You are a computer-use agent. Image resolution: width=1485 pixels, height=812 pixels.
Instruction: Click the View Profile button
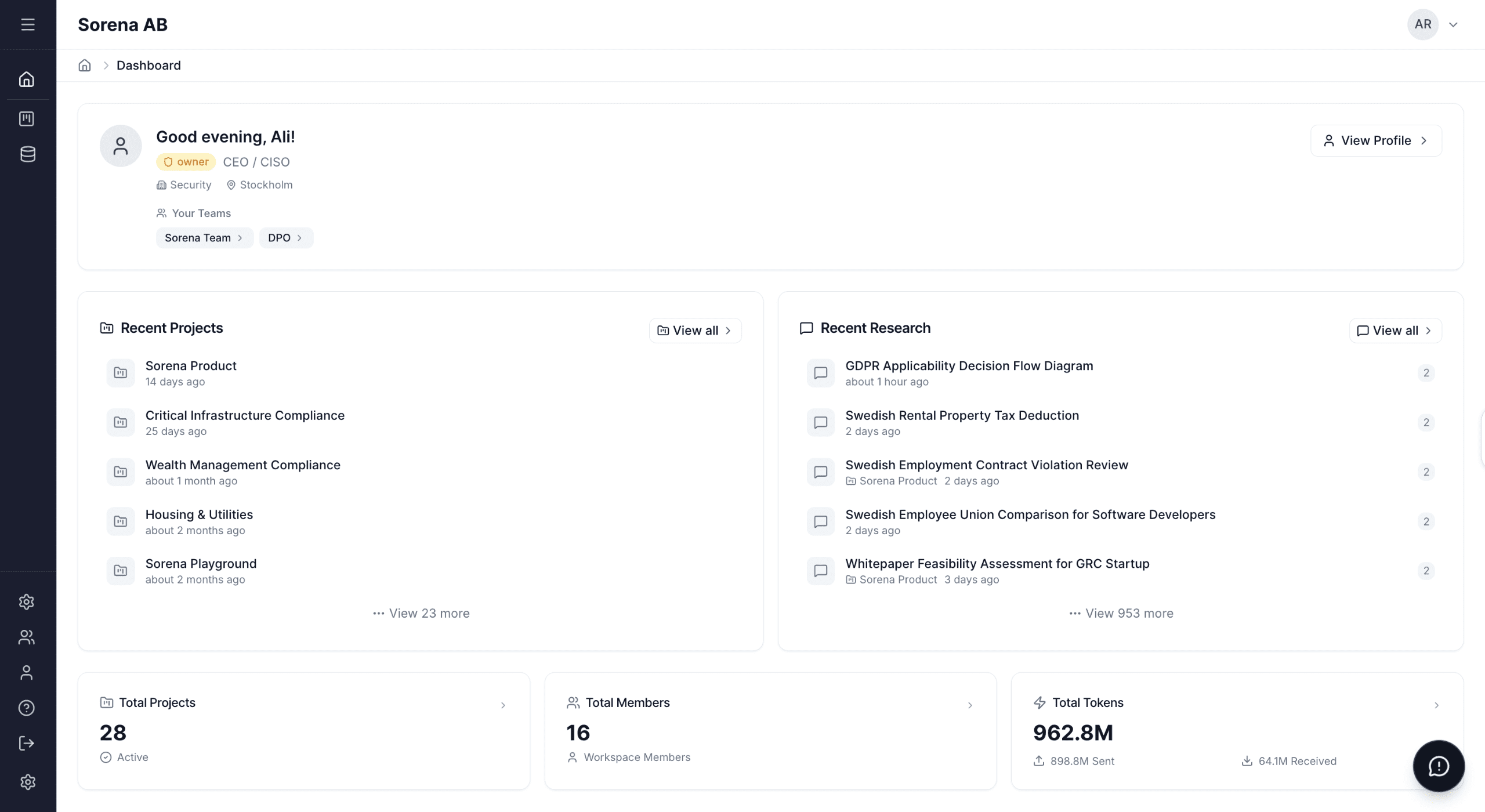[1375, 140]
